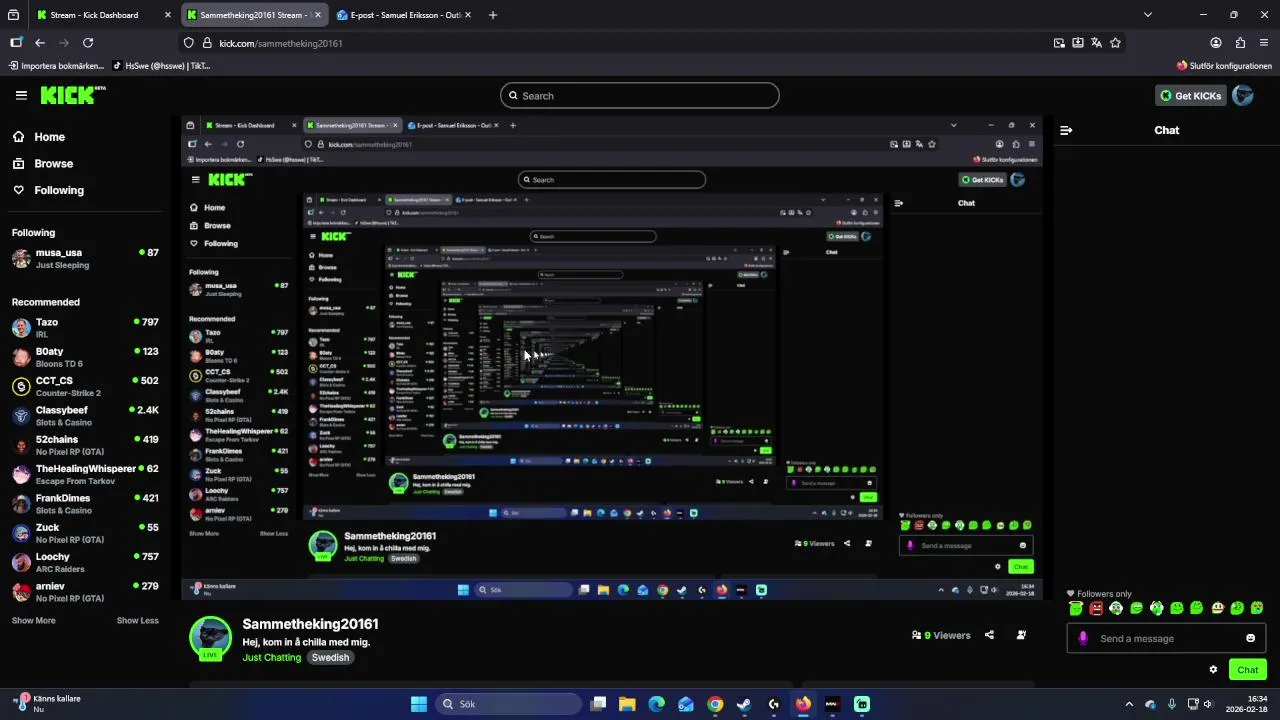Focus the Send a message input
Screen dimensions: 1280x720
click(1165, 638)
